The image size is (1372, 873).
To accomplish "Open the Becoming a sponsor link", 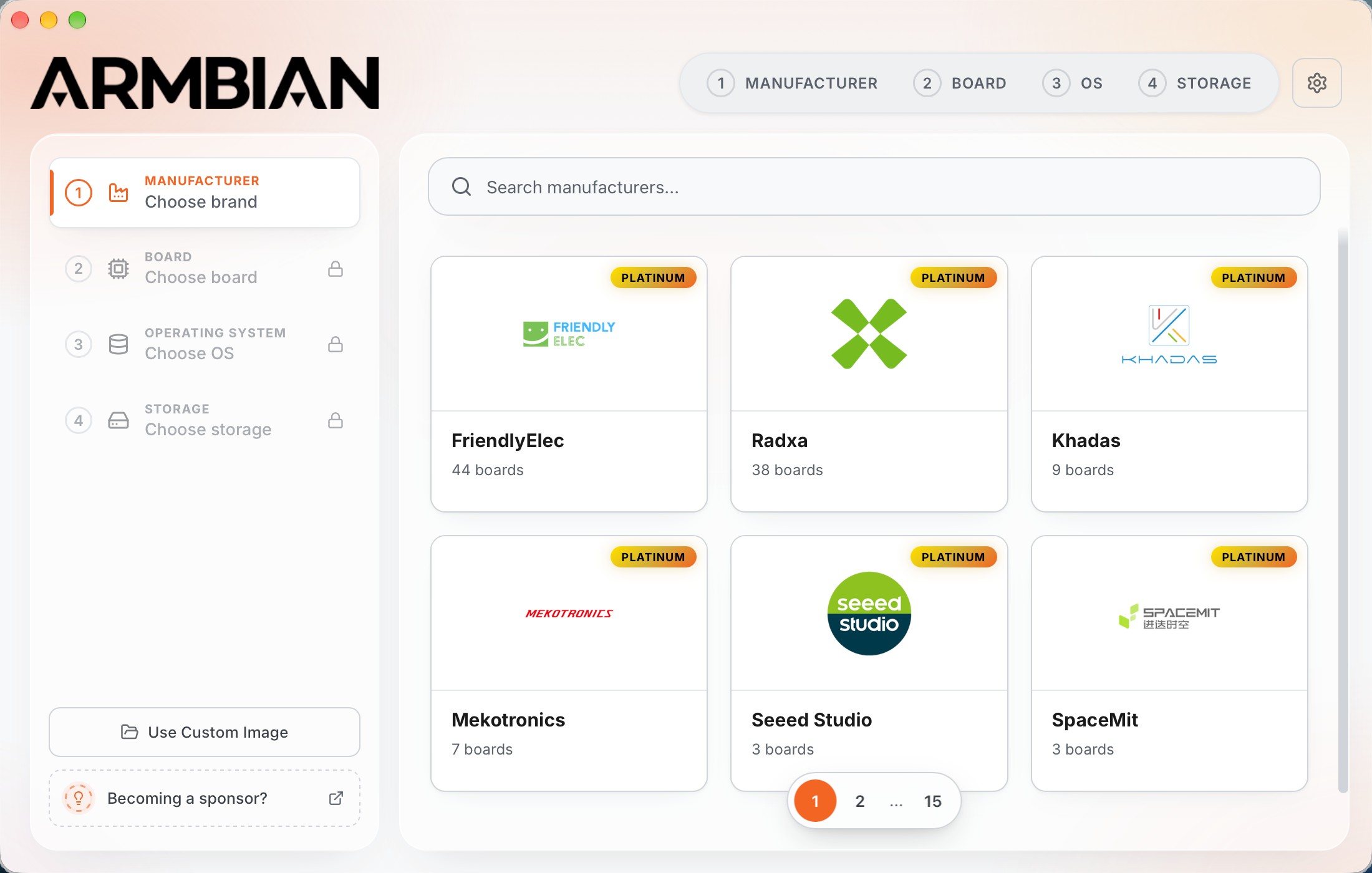I will click(x=205, y=798).
